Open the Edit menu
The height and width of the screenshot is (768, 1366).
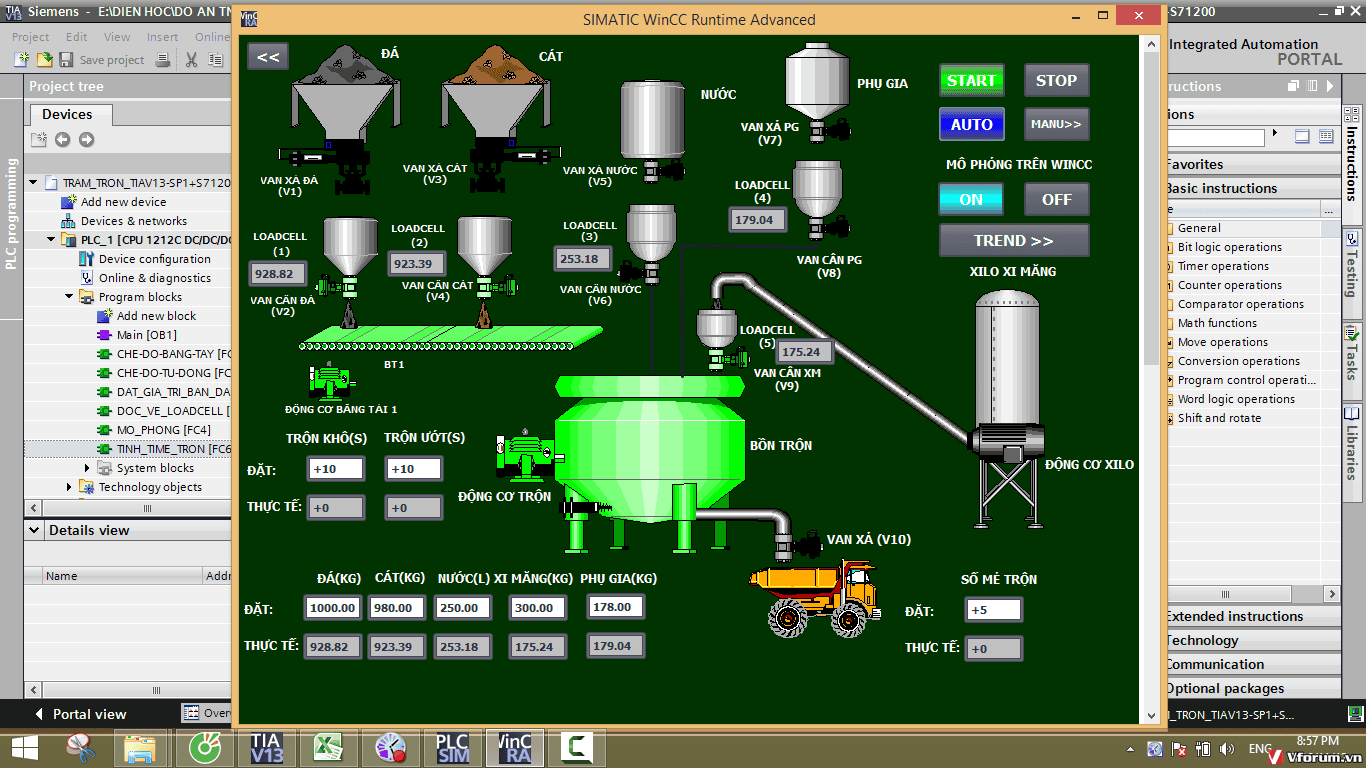point(76,37)
